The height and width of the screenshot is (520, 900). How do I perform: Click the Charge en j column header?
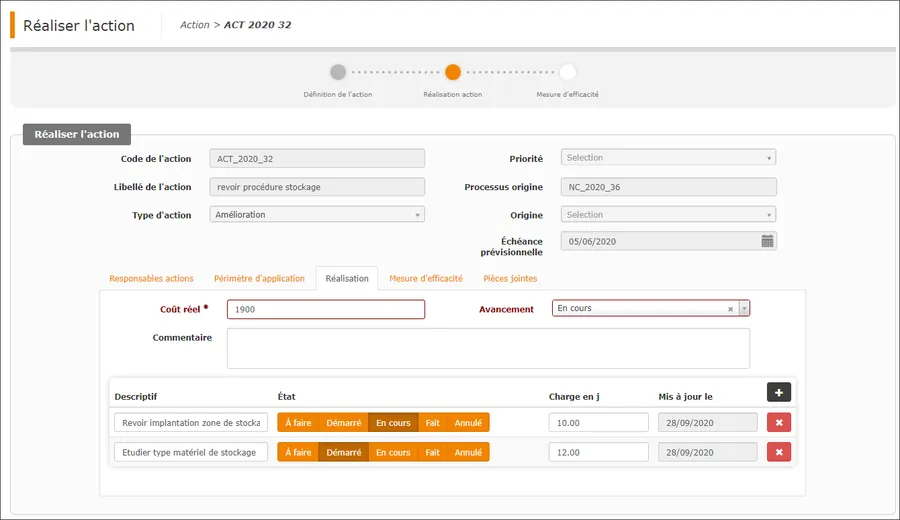[574, 397]
